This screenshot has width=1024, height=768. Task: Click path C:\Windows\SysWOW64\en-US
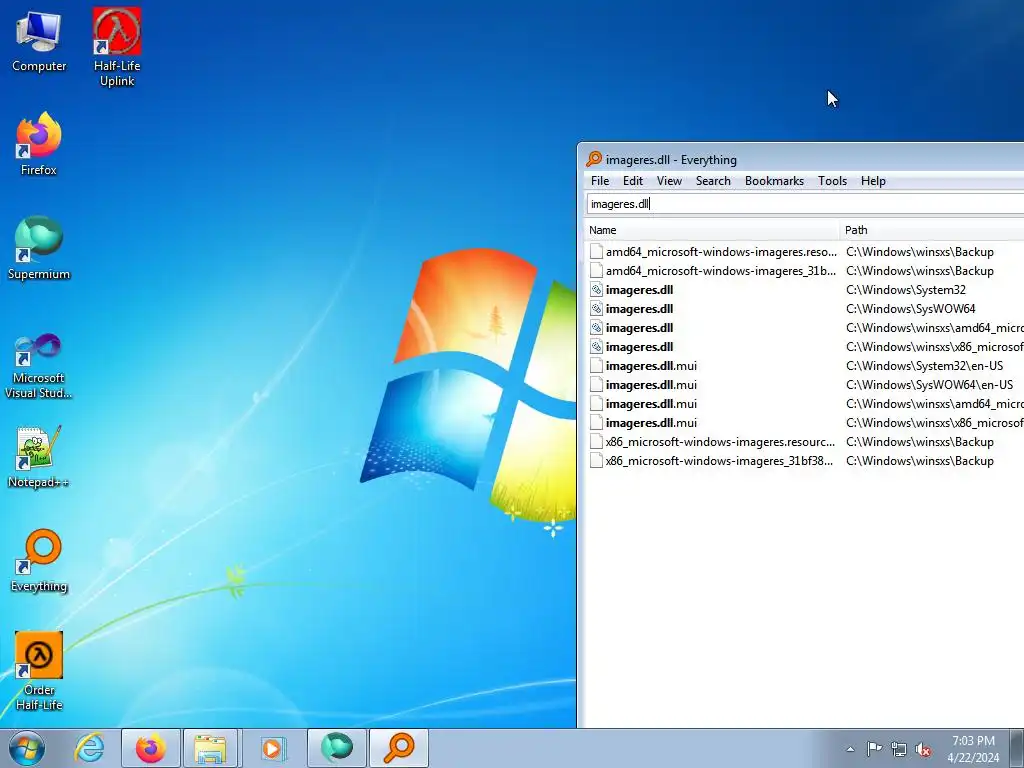click(x=929, y=385)
